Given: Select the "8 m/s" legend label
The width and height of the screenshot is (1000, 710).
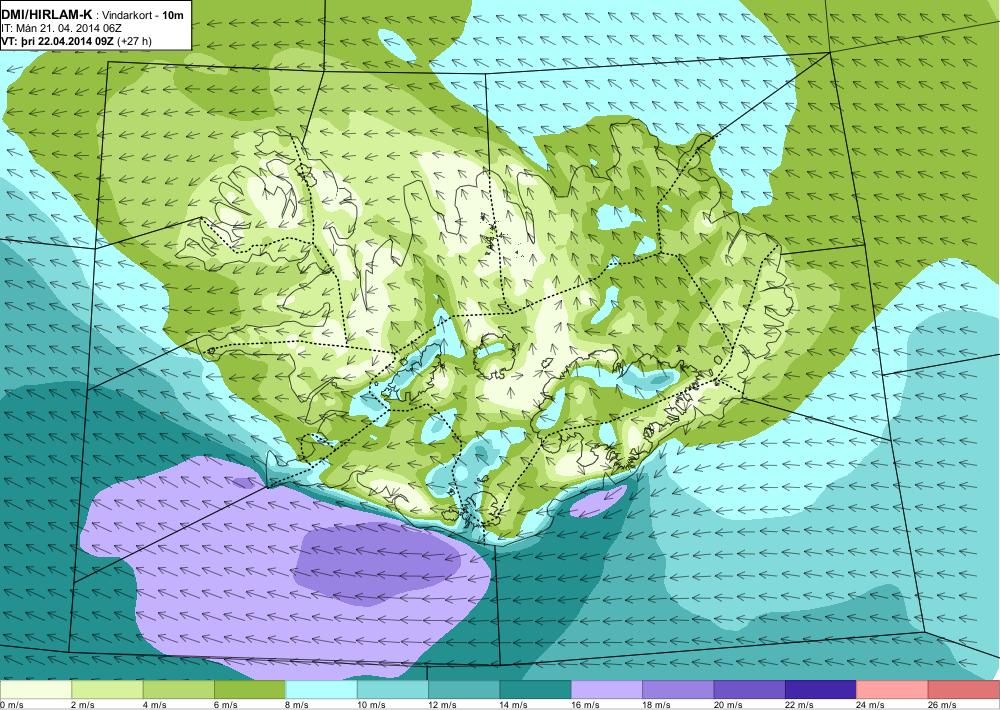Looking at the screenshot, I should 298,705.
